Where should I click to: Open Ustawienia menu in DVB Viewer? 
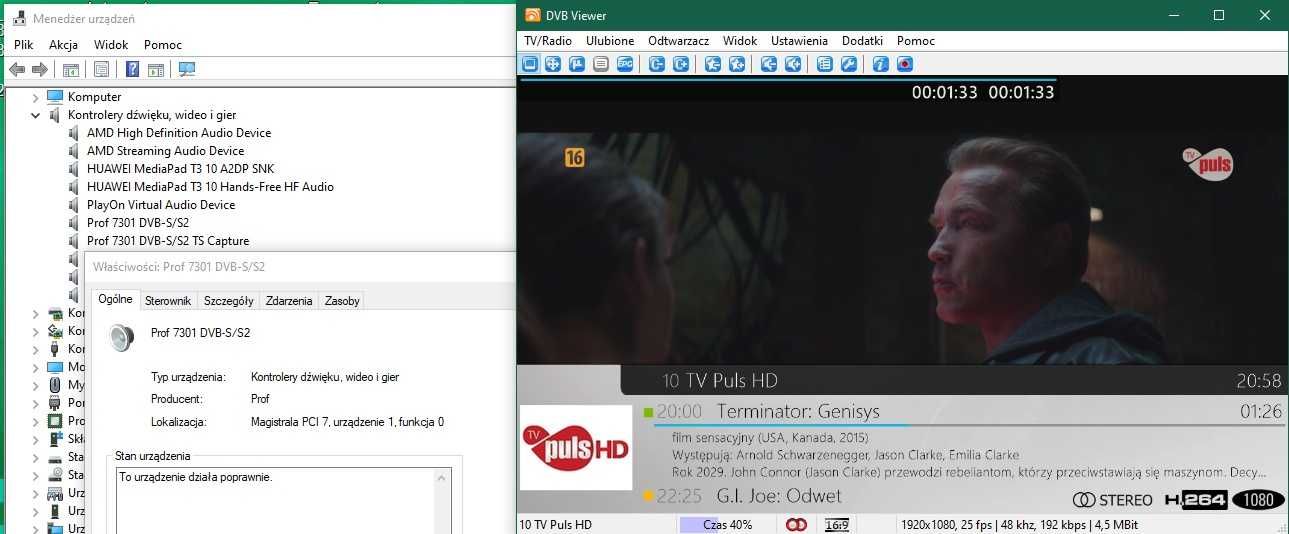[x=799, y=41]
